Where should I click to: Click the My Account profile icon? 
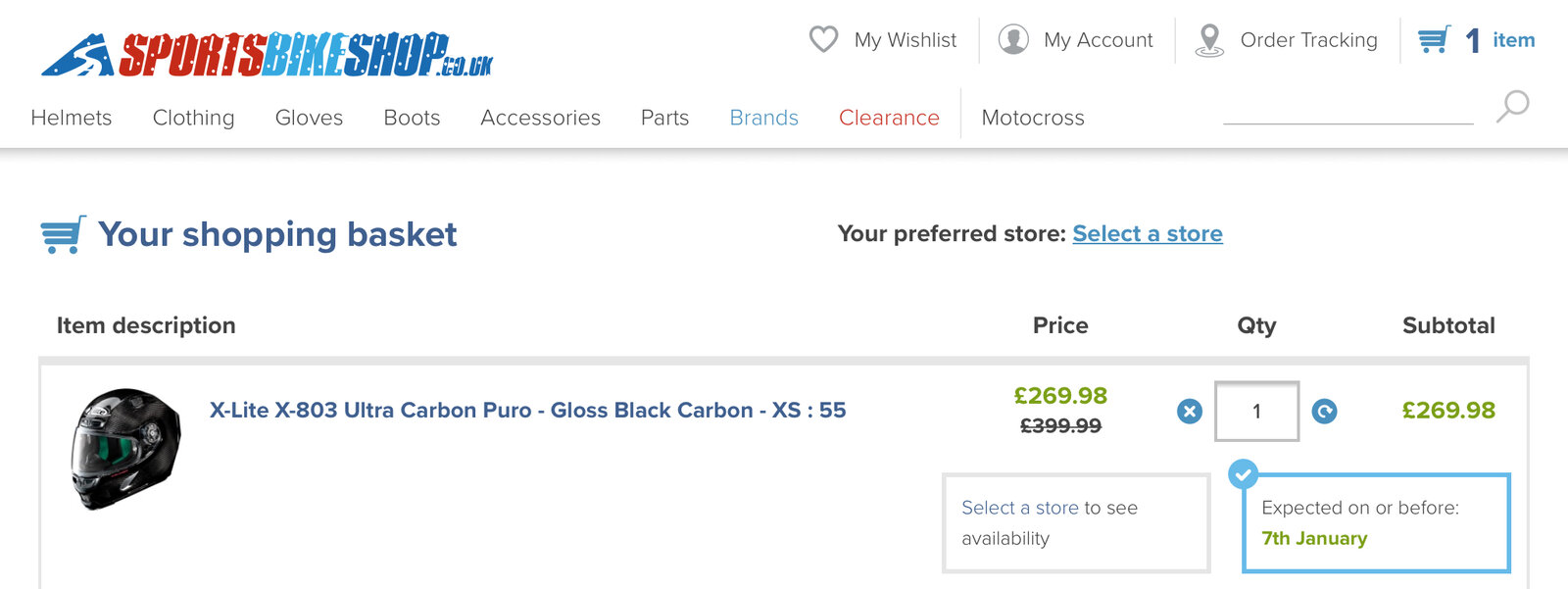[x=1013, y=39]
